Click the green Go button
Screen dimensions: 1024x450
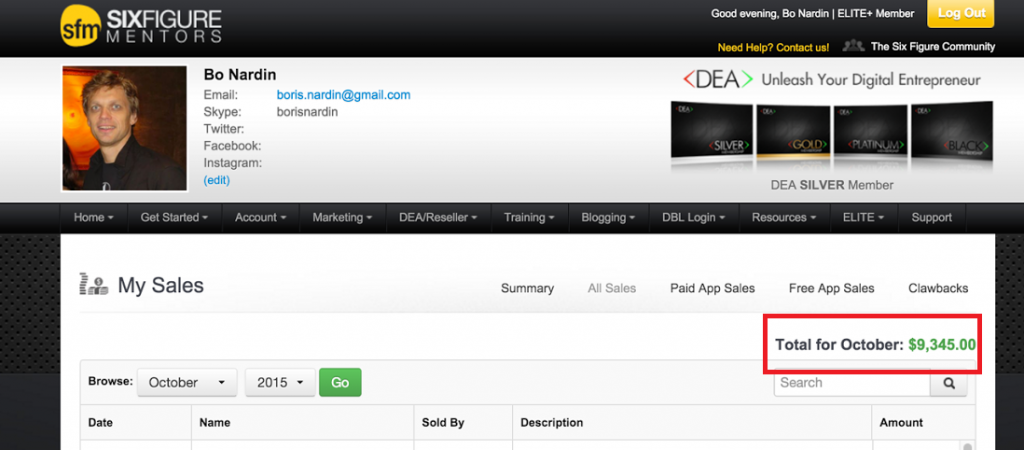click(340, 383)
